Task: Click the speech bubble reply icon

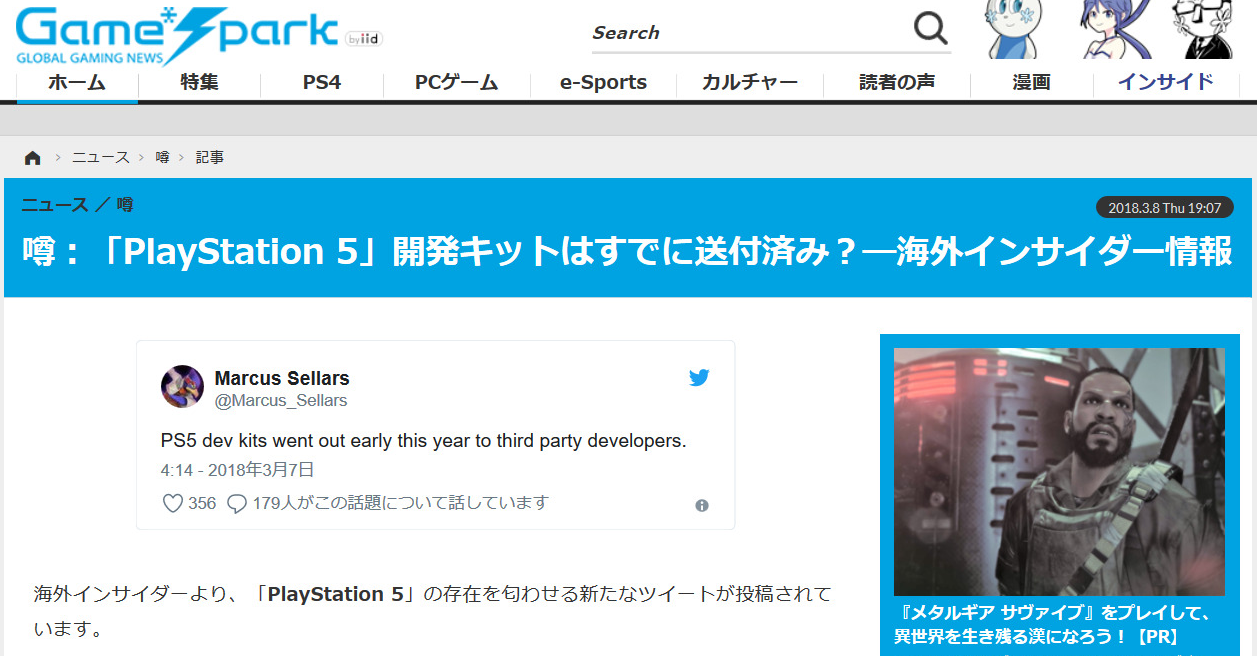Action: 237,504
